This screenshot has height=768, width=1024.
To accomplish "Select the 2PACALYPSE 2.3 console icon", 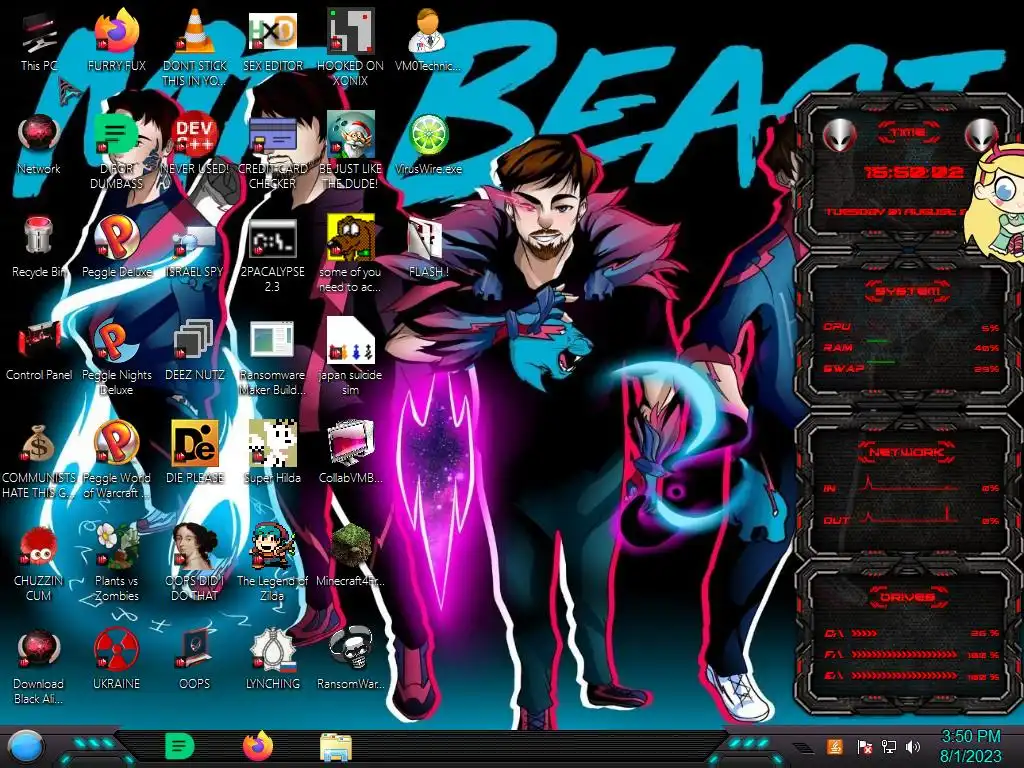I will (272, 255).
